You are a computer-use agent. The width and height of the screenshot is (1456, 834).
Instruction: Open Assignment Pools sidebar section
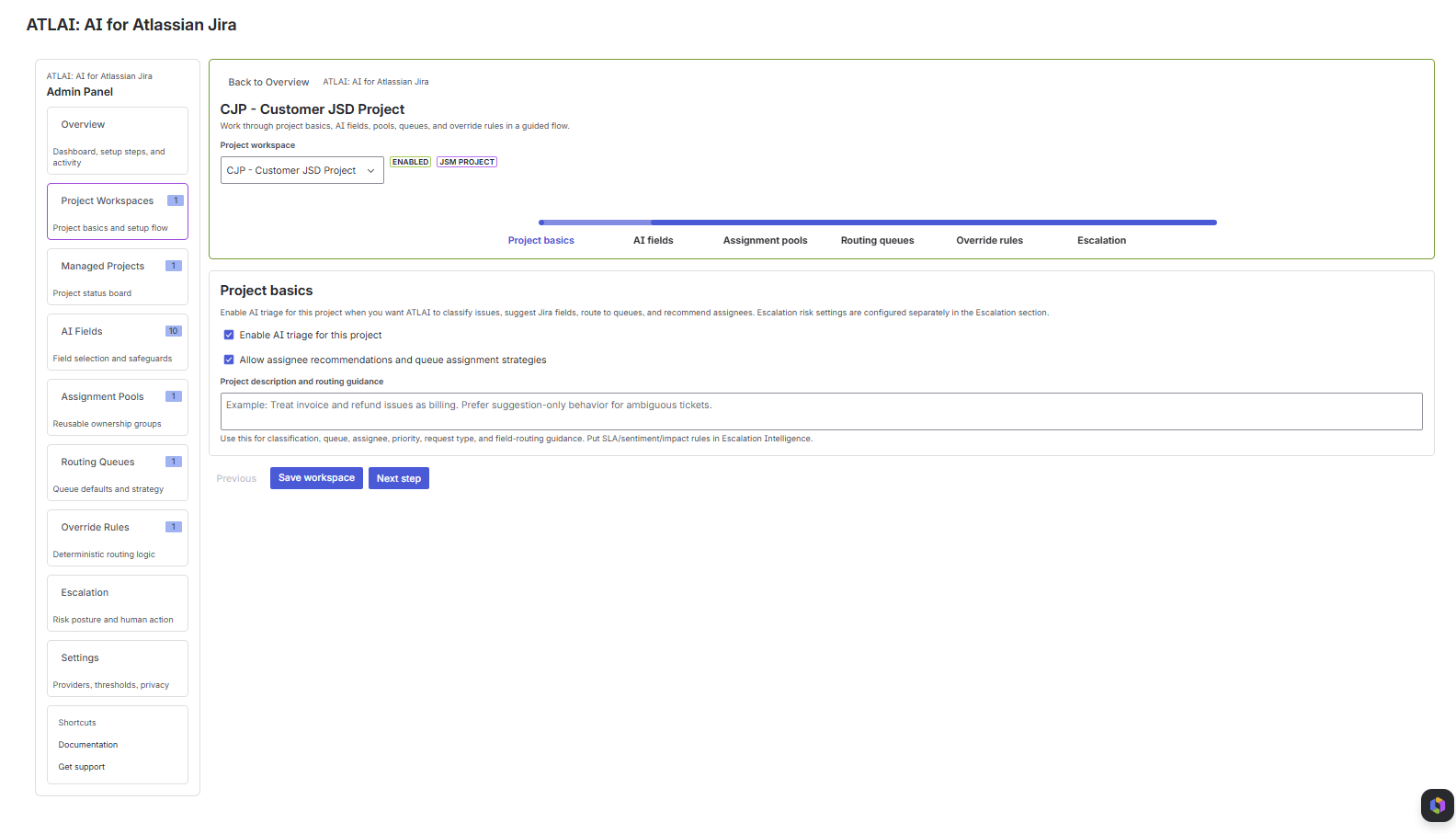point(118,407)
